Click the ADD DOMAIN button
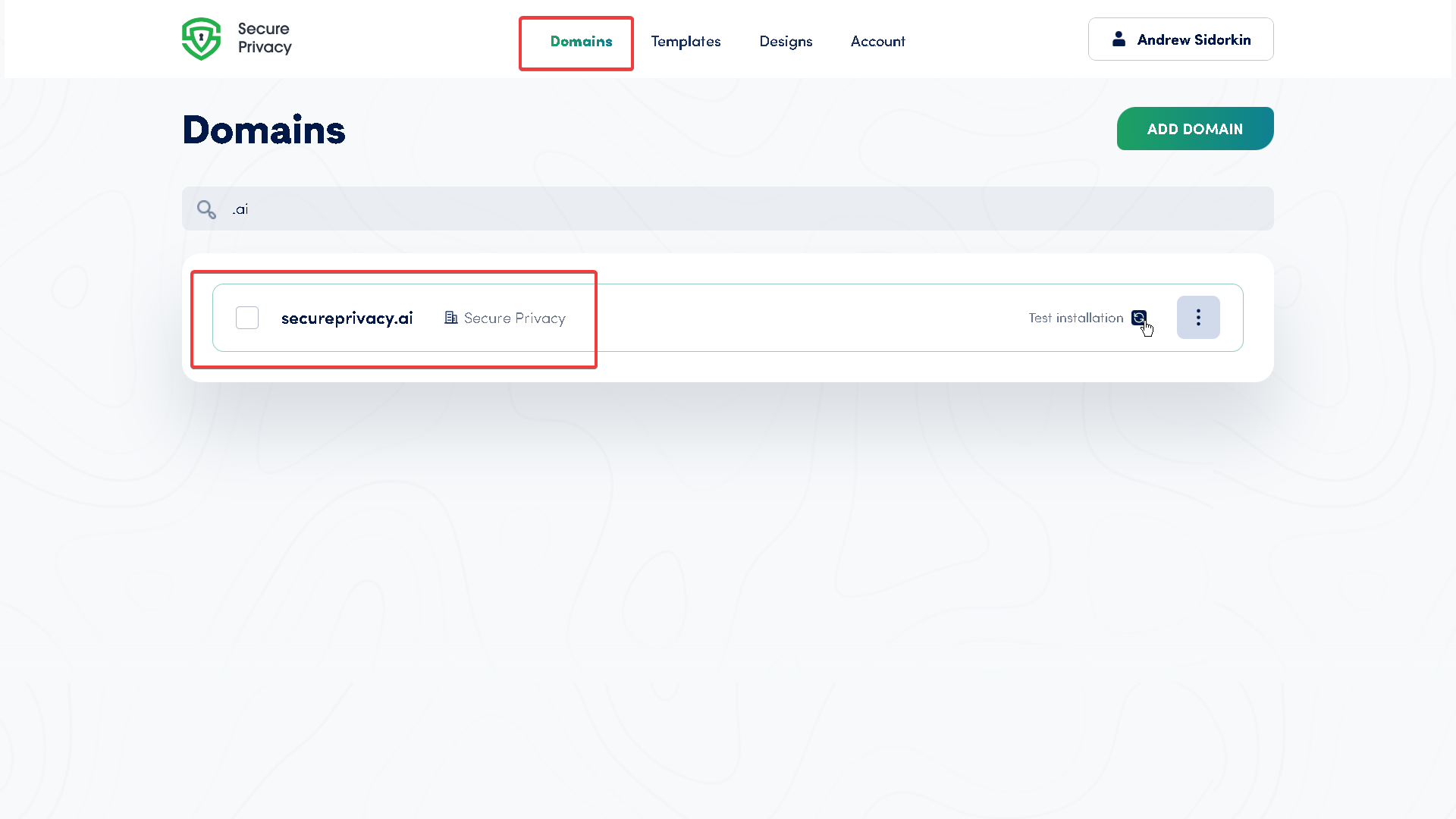 tap(1194, 128)
